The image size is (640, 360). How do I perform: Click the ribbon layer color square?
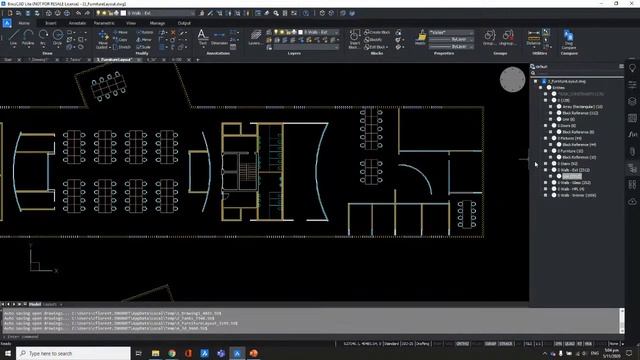[300, 32]
